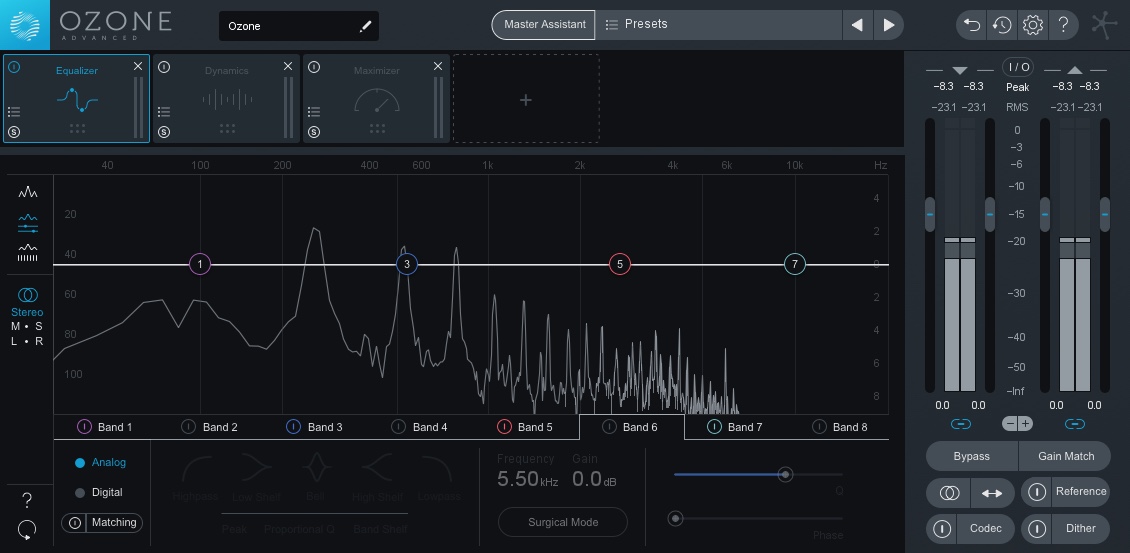Remove the Dynamics module
The width and height of the screenshot is (1130, 553).
(288, 66)
